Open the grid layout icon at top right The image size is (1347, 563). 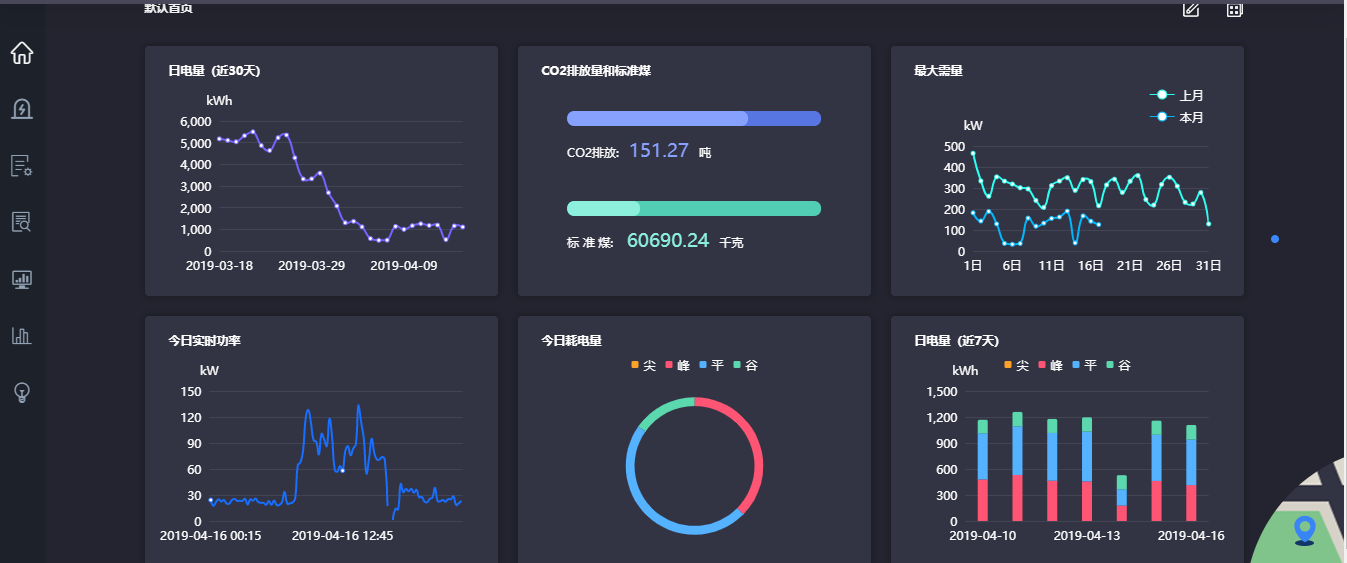[1234, 10]
